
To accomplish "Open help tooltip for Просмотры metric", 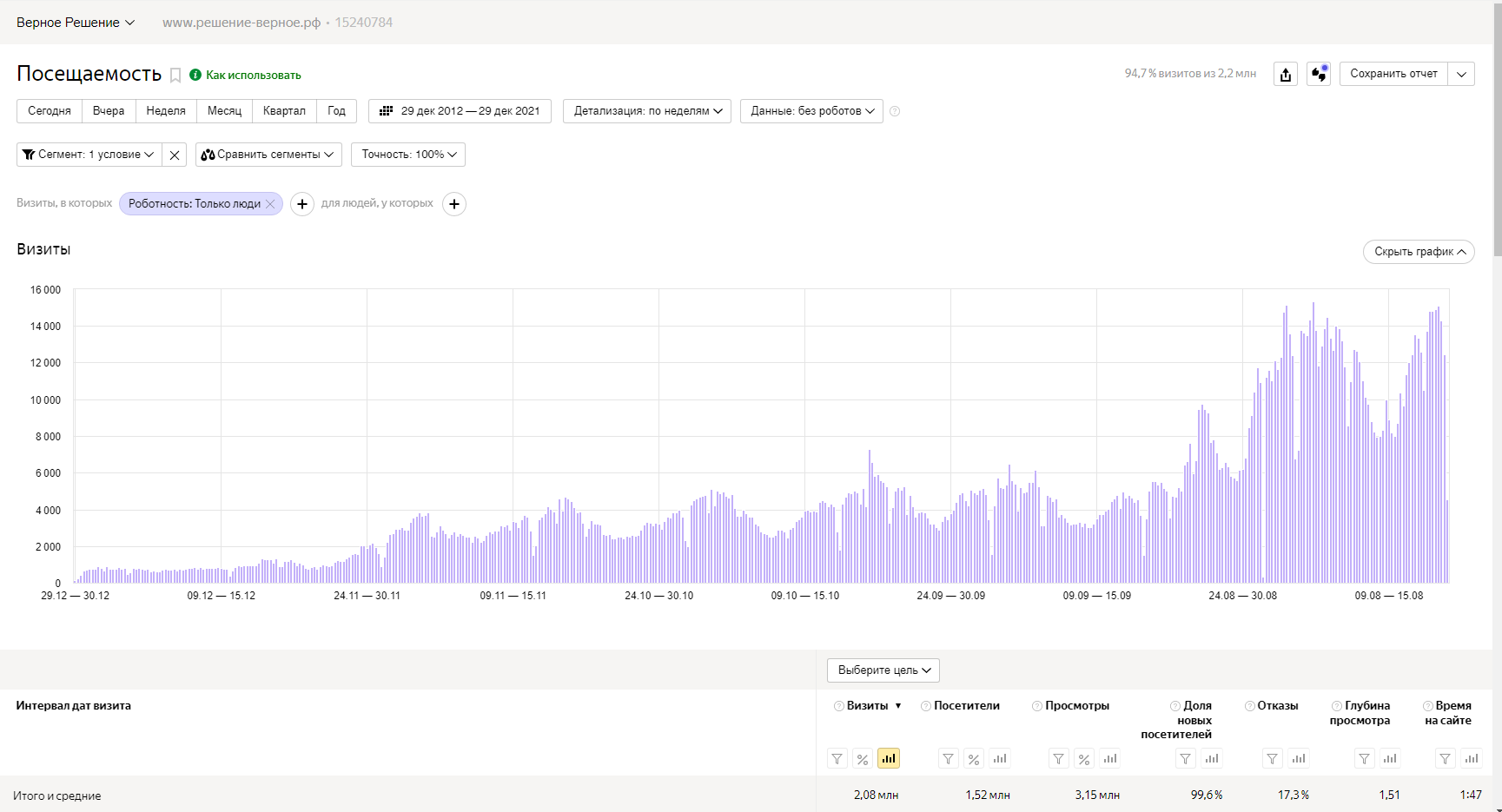I will point(1037,706).
